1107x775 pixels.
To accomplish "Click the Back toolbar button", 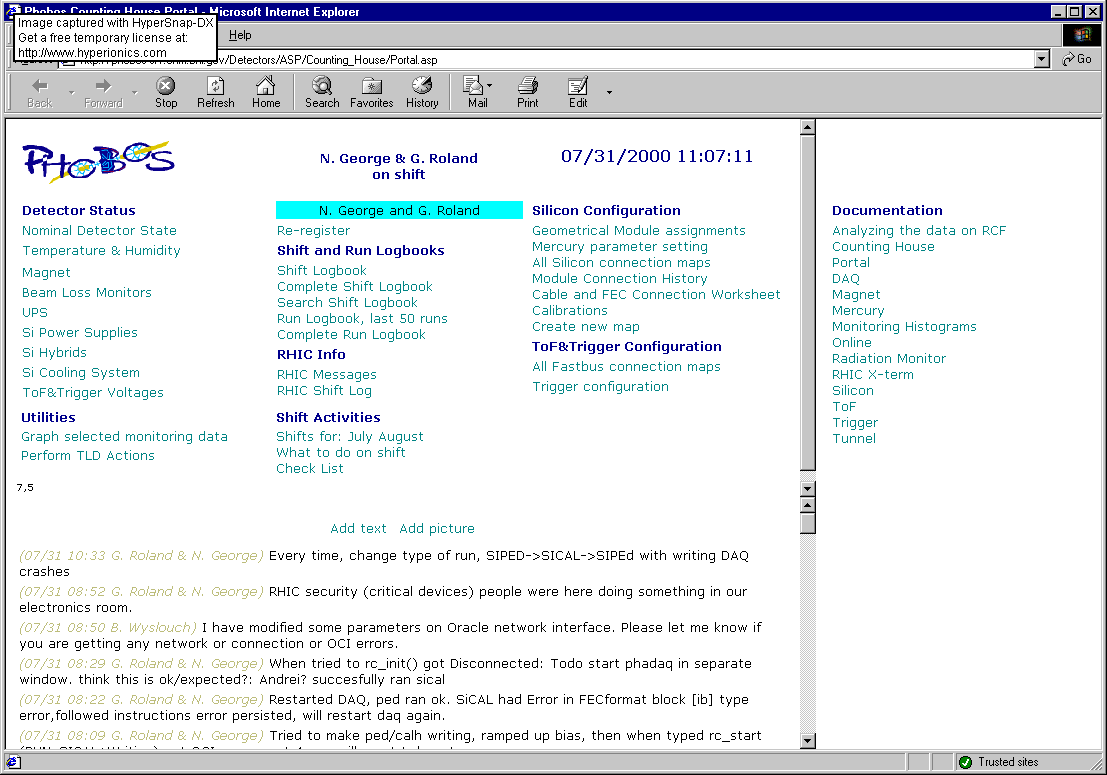I will [x=40, y=93].
